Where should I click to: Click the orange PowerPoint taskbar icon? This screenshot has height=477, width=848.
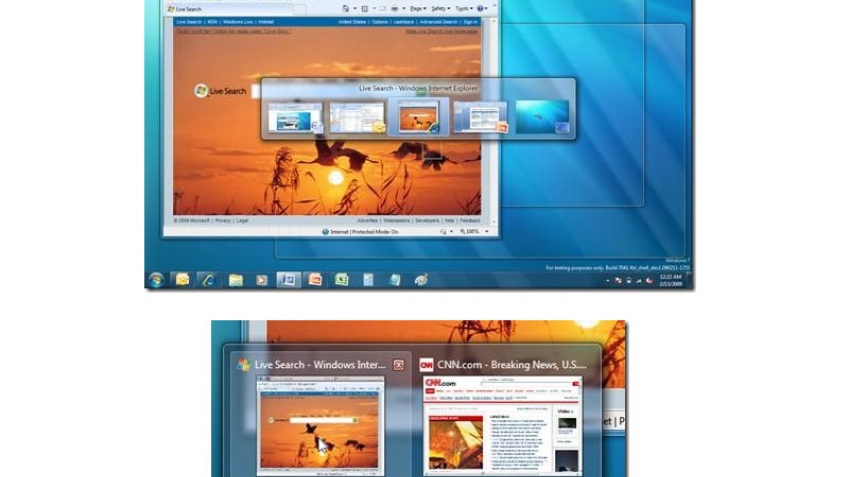[x=315, y=280]
